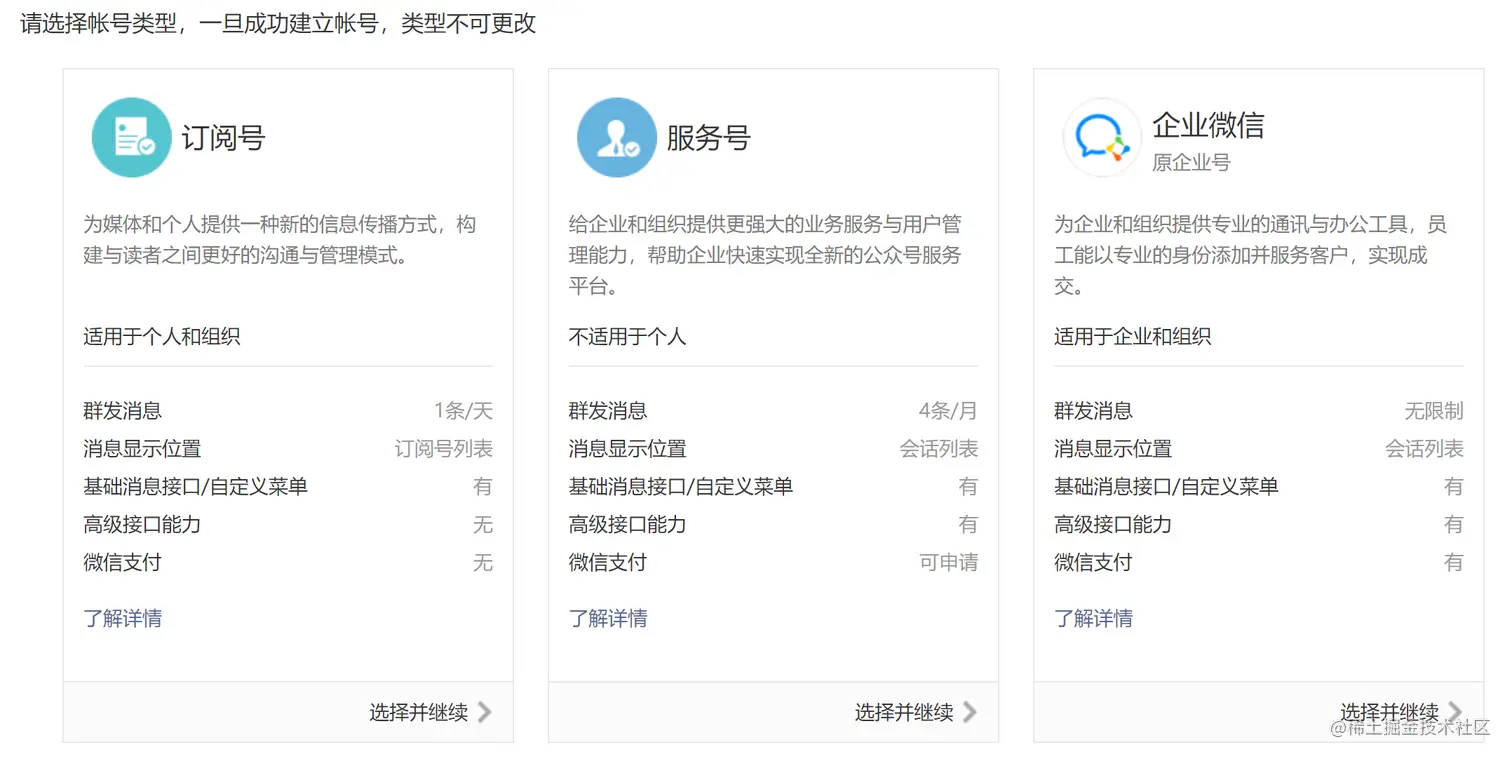
Task: Click the value 4条/月
Action: pyautogui.click(x=948, y=411)
